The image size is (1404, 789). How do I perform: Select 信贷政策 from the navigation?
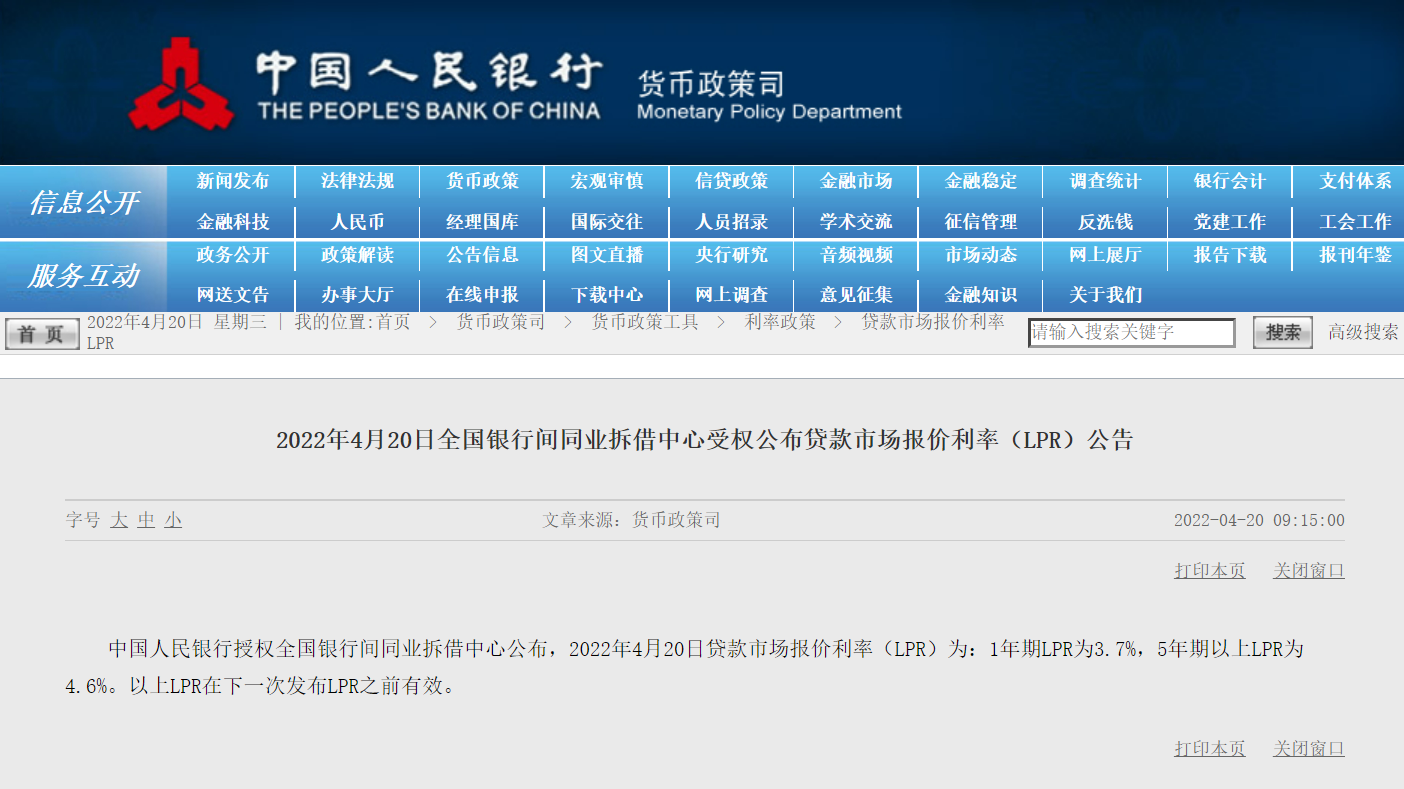[732, 181]
